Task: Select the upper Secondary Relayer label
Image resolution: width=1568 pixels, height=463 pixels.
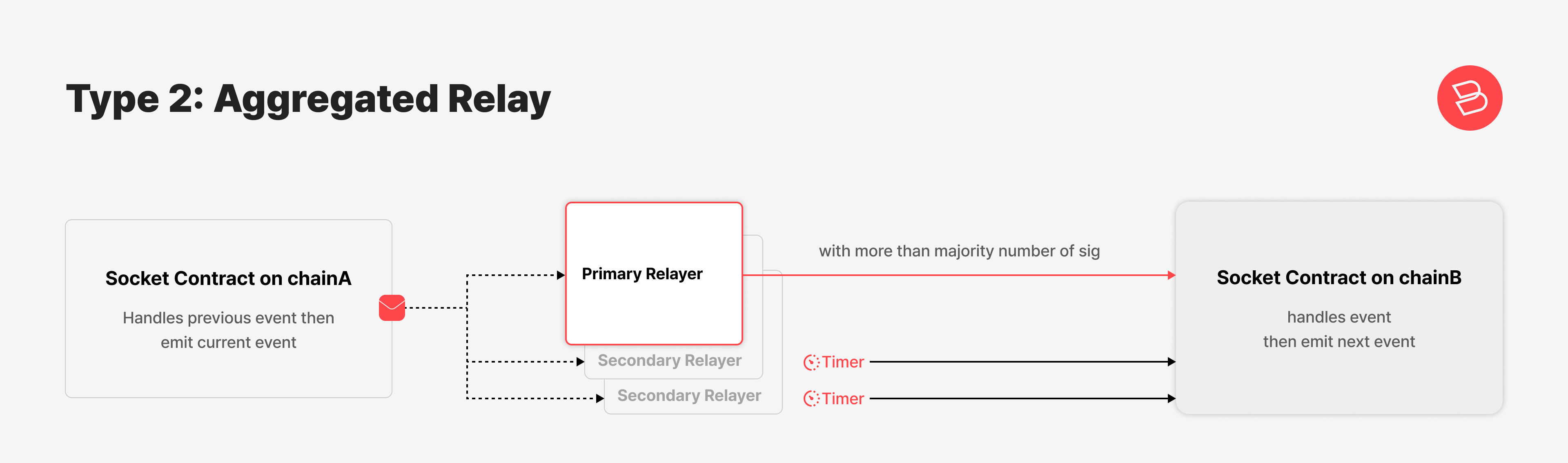Action: click(669, 361)
